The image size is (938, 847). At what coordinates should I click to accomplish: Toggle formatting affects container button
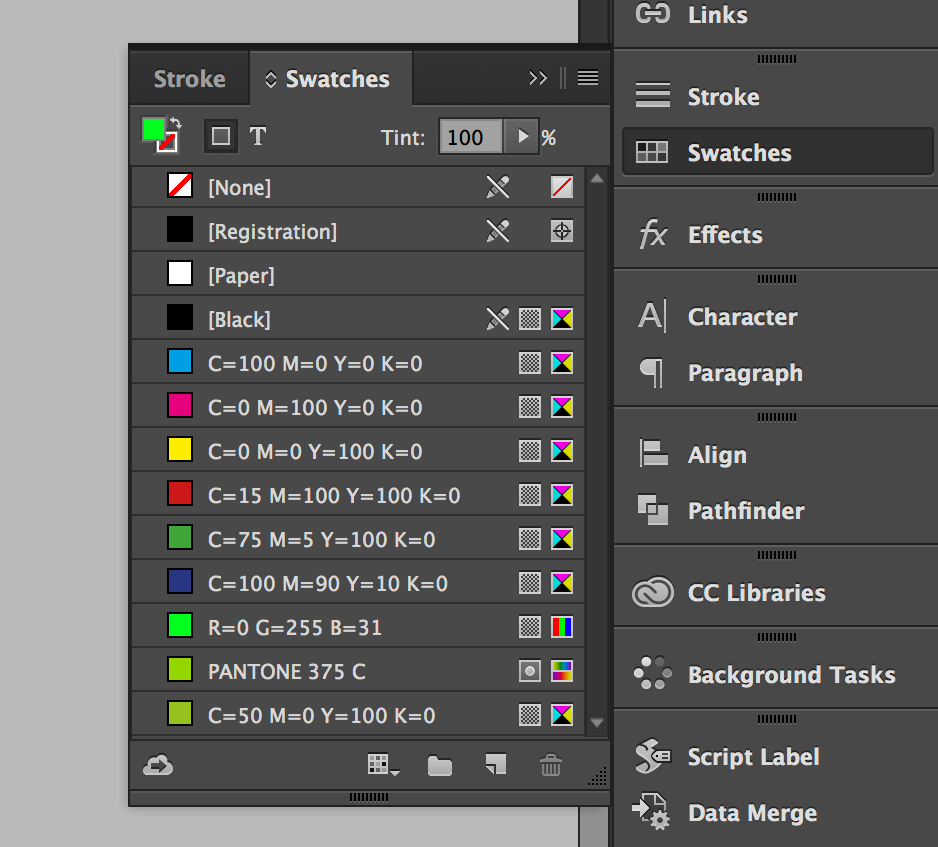[221, 136]
